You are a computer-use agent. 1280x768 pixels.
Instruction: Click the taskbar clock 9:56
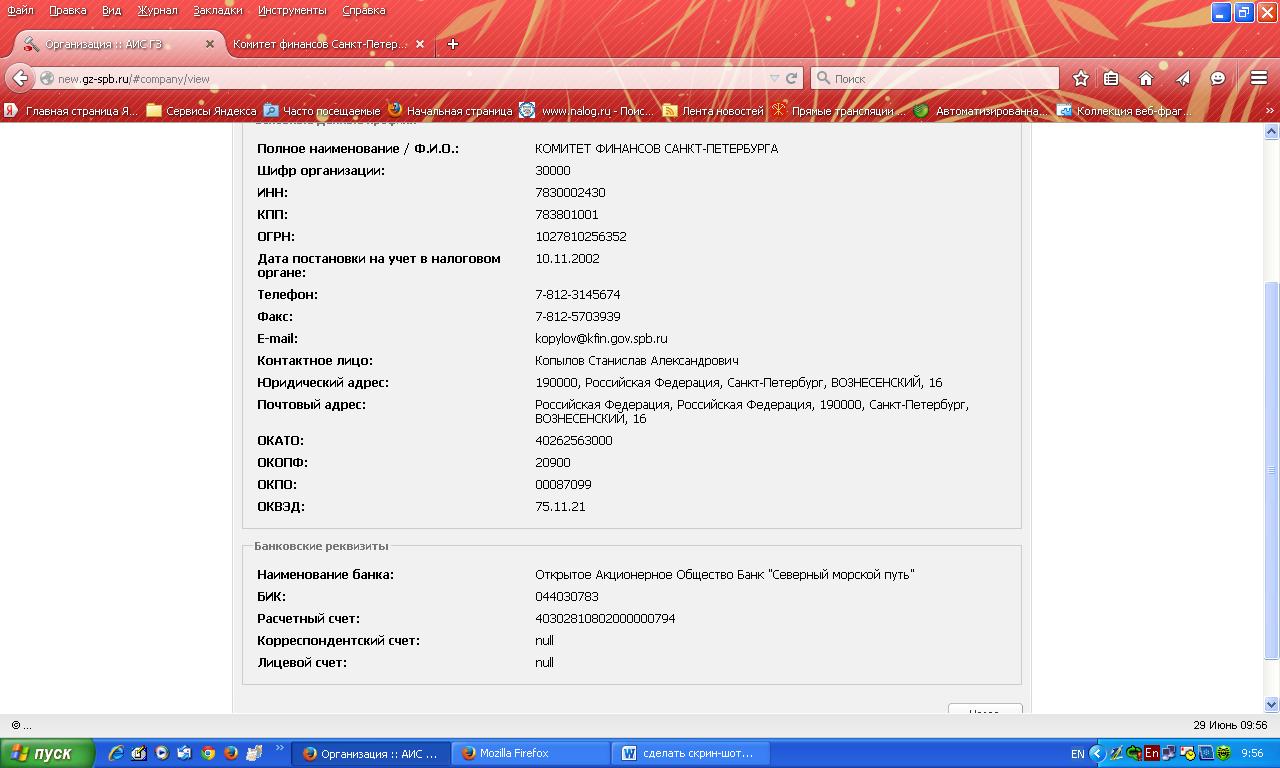(x=1252, y=753)
